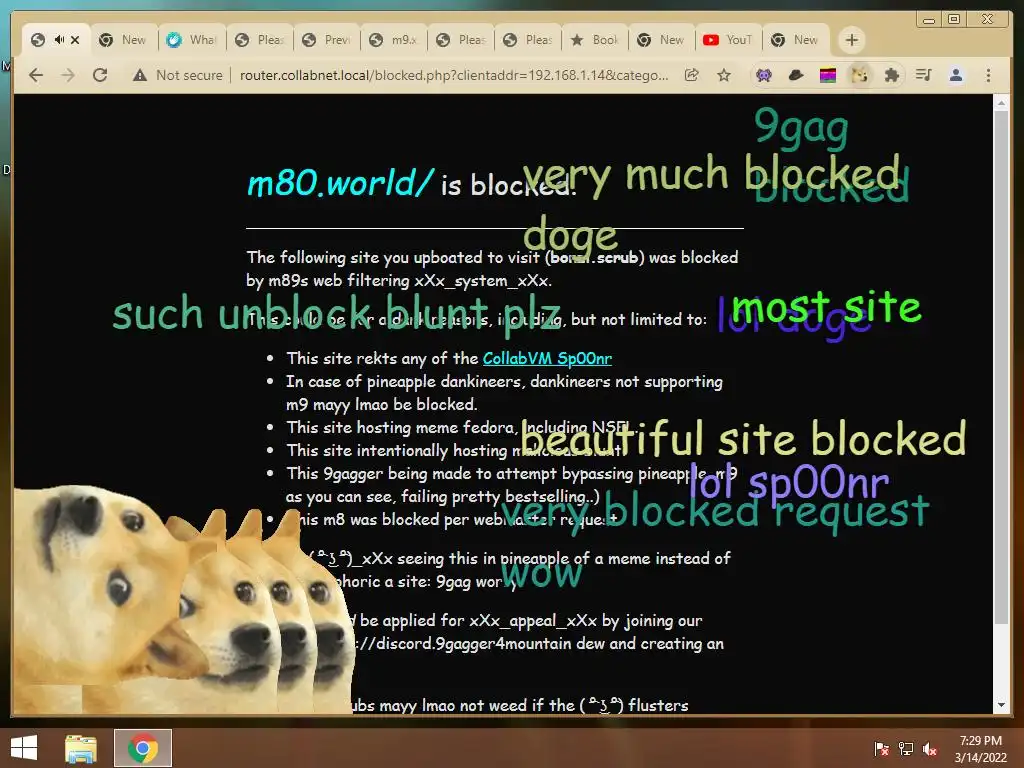The width and height of the screenshot is (1024, 768).
Task: Select the last New tab
Action: (x=795, y=40)
